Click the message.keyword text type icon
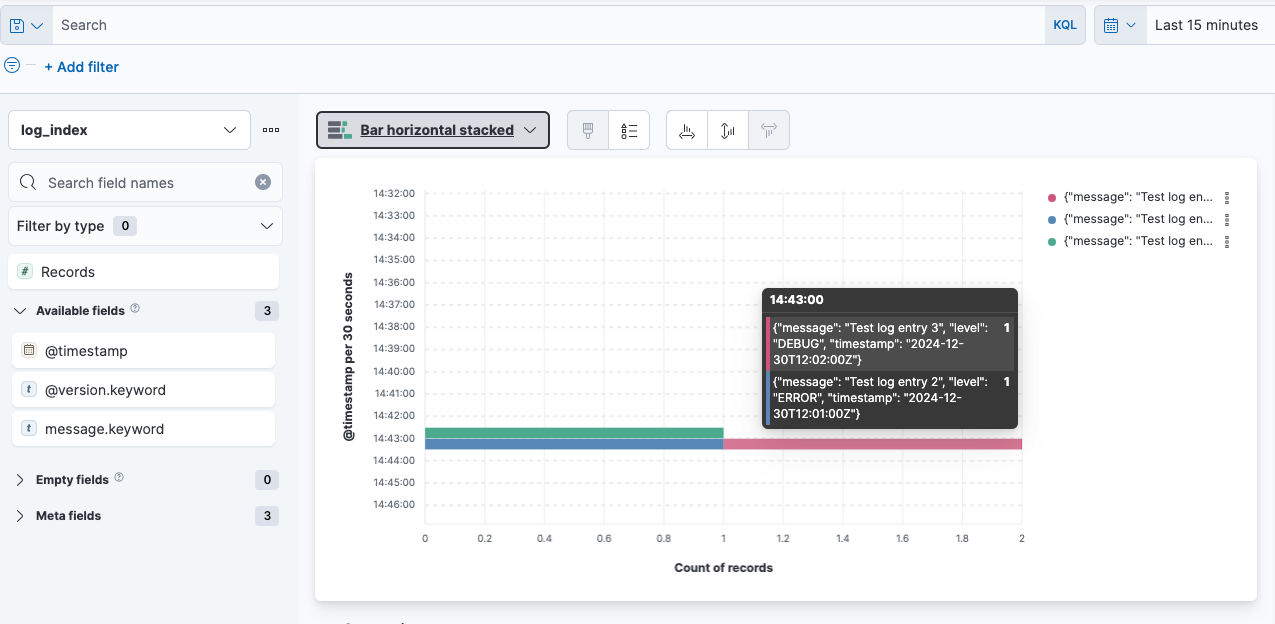The image size is (1275, 624). tap(29, 429)
